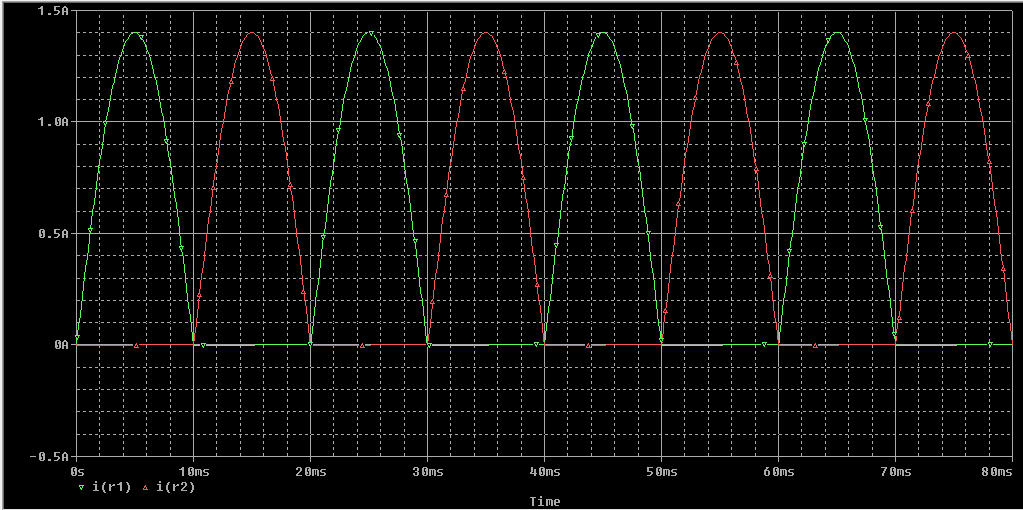Click the 0s label on the time axis
The width and height of the screenshot is (1023, 510).
tap(78, 469)
